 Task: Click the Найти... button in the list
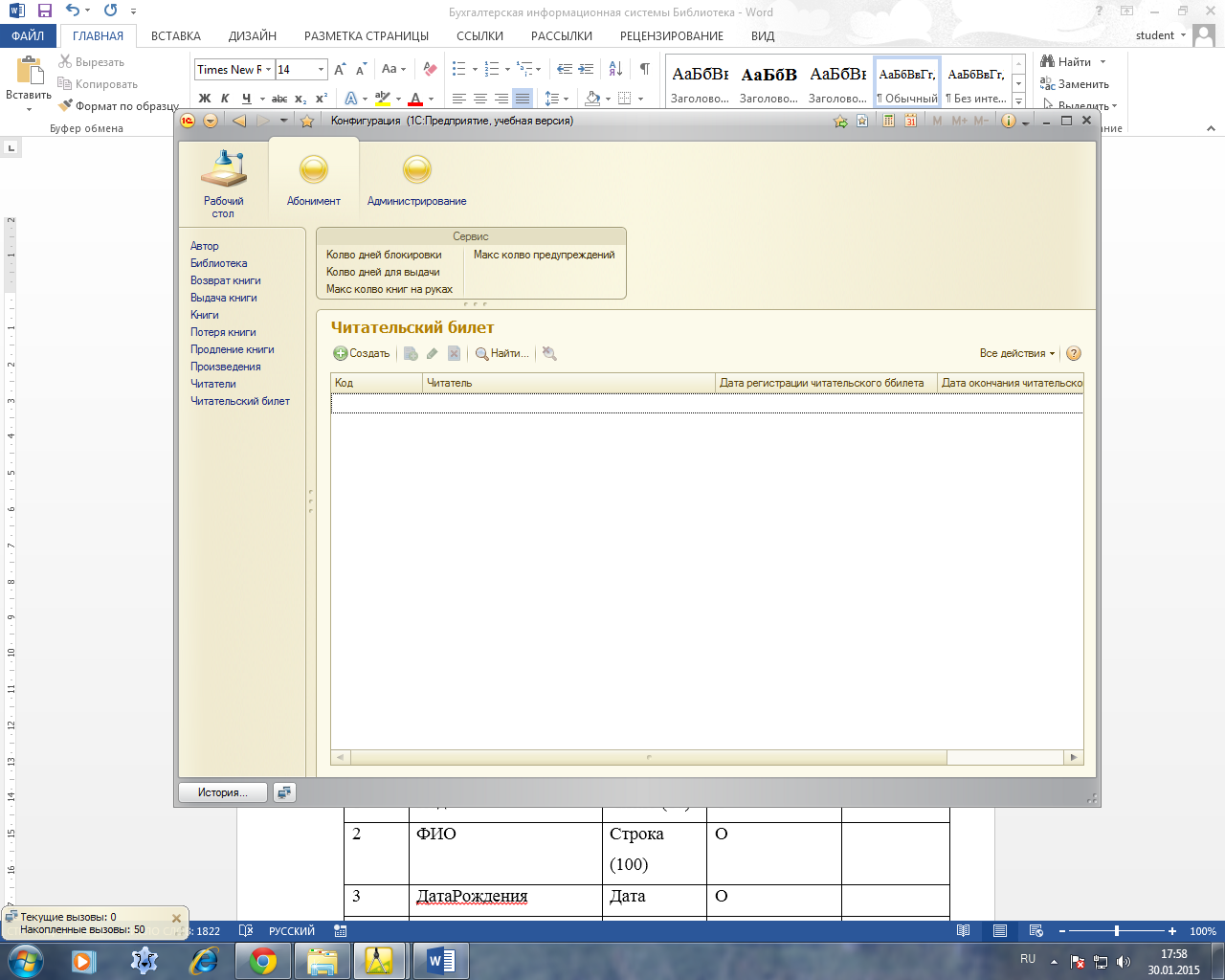(501, 353)
